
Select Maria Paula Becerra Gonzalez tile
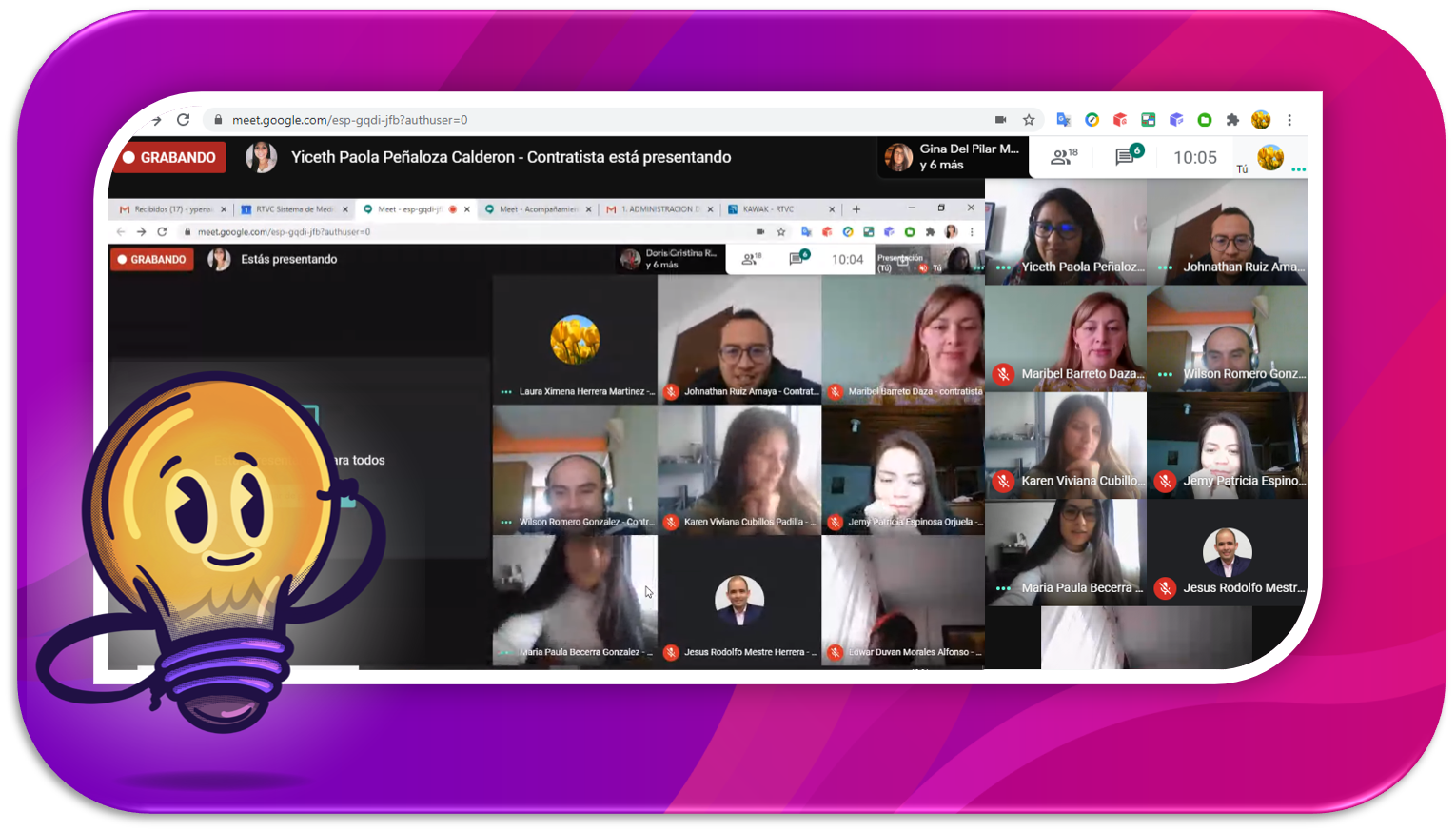(575, 600)
